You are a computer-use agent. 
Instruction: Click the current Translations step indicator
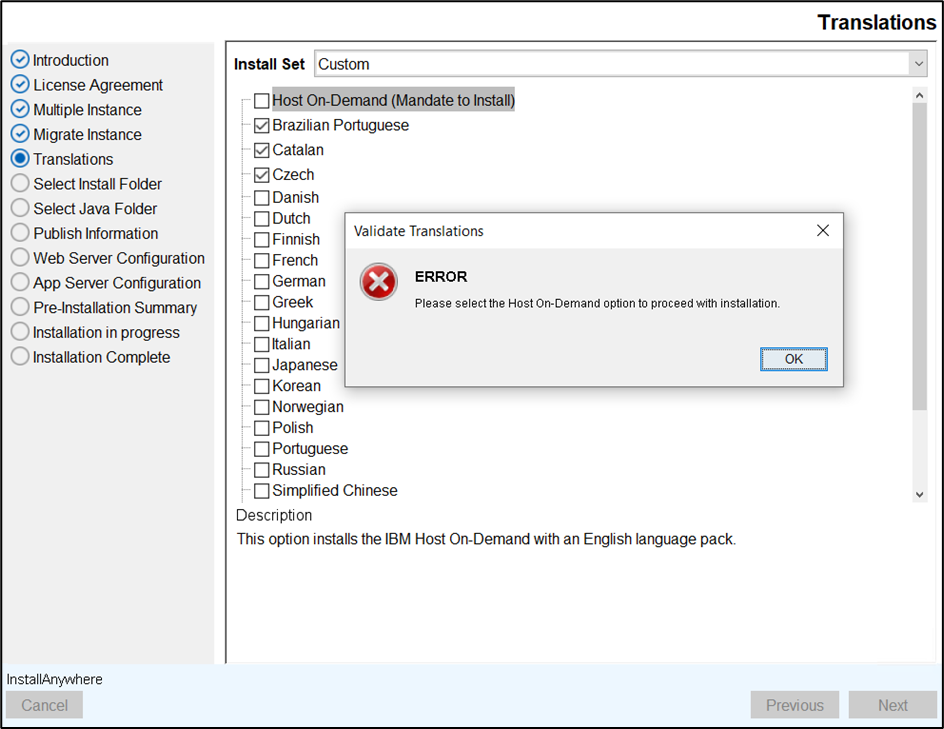(x=20, y=159)
